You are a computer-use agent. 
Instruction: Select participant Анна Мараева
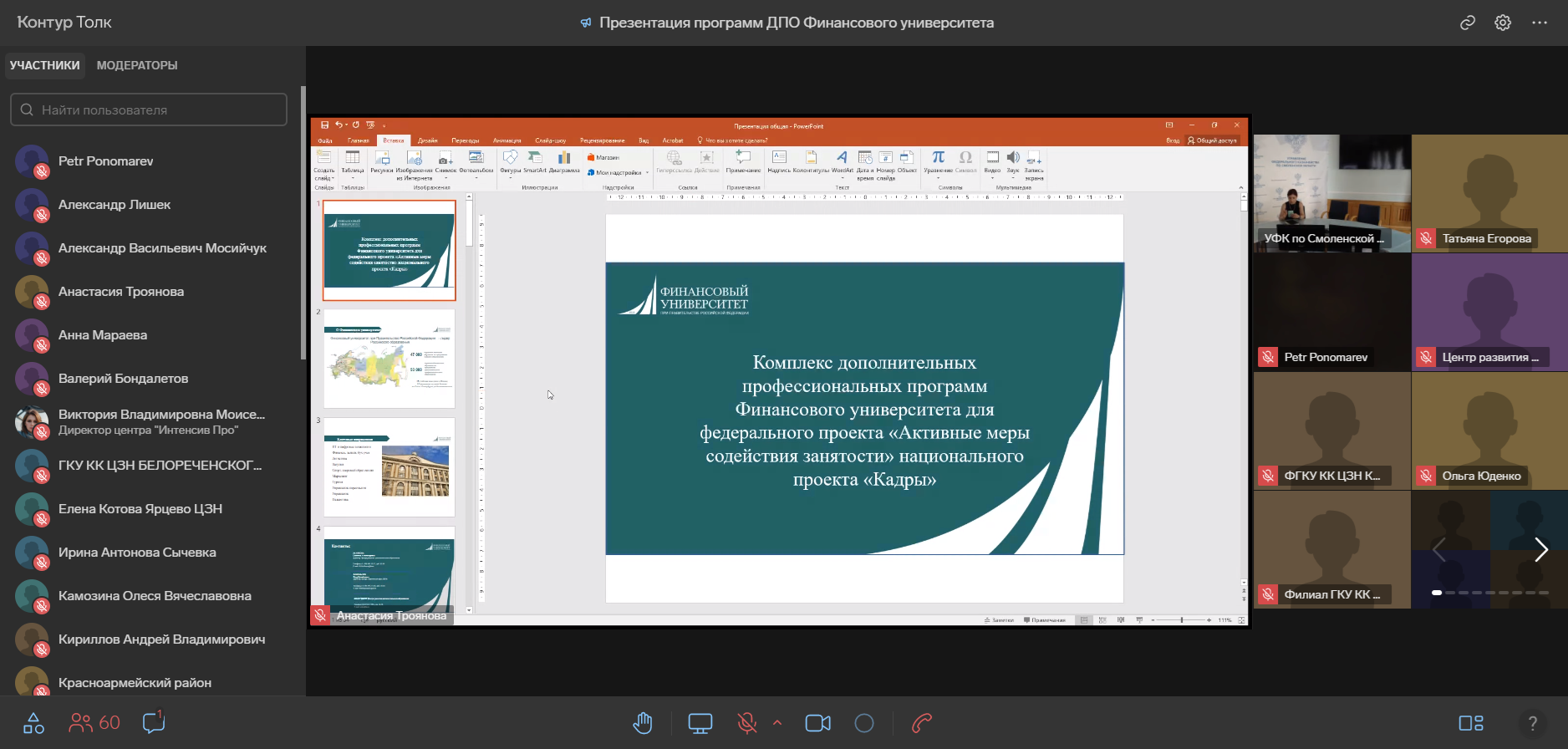(x=150, y=335)
